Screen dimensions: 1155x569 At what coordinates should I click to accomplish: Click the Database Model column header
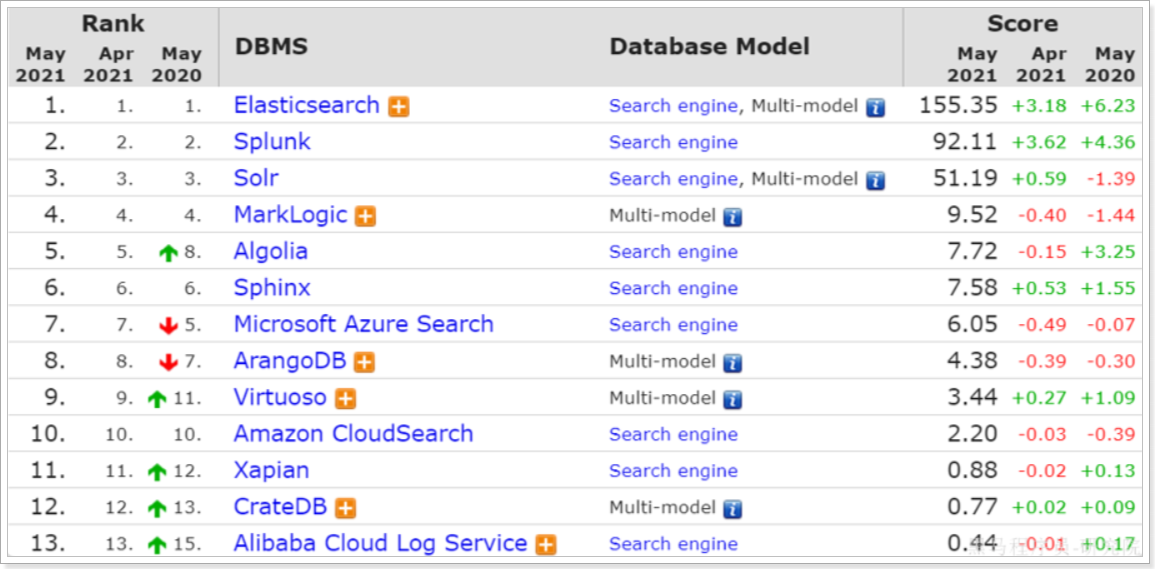[x=709, y=46]
